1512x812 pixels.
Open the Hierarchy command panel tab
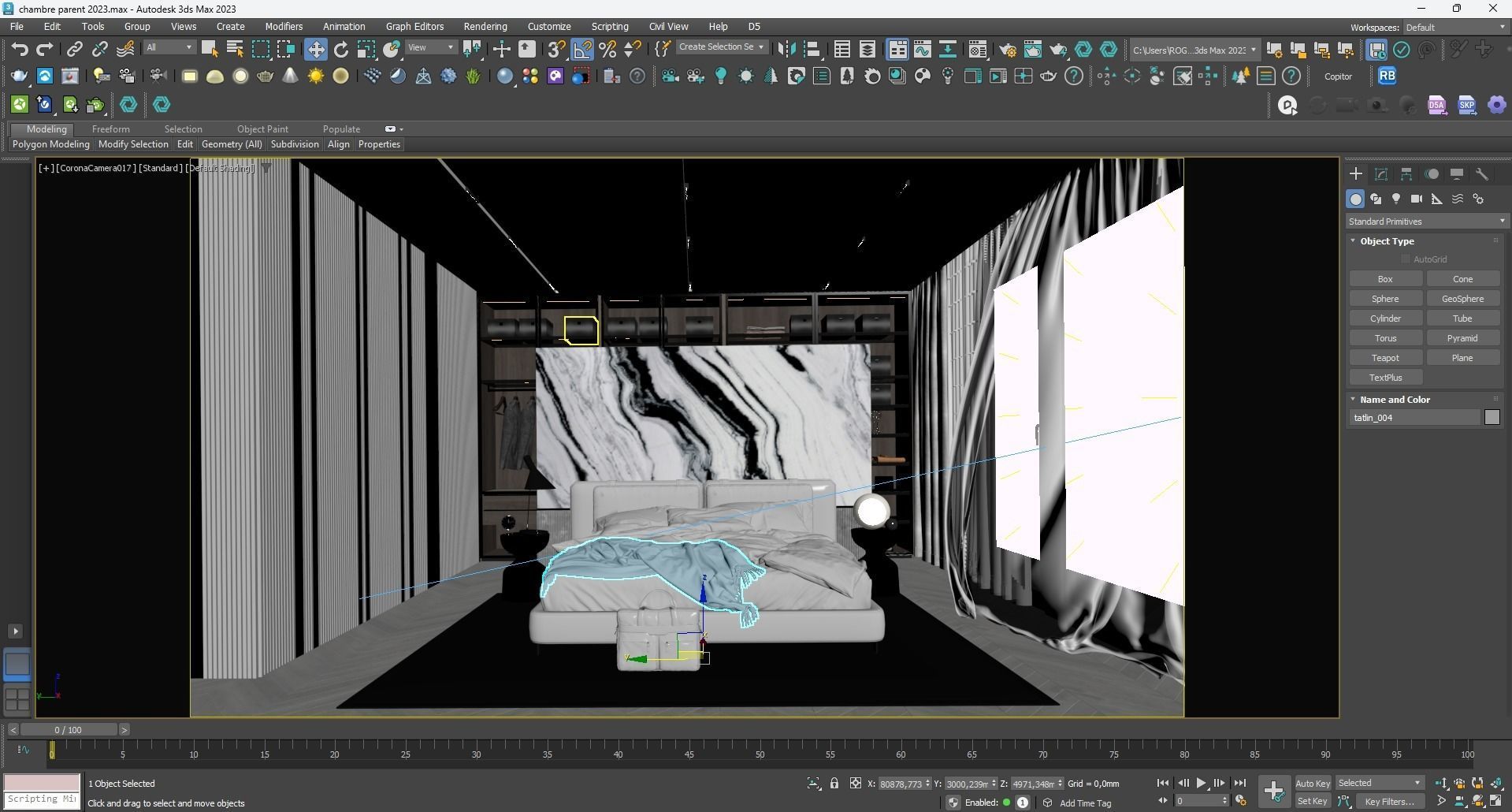(1406, 174)
